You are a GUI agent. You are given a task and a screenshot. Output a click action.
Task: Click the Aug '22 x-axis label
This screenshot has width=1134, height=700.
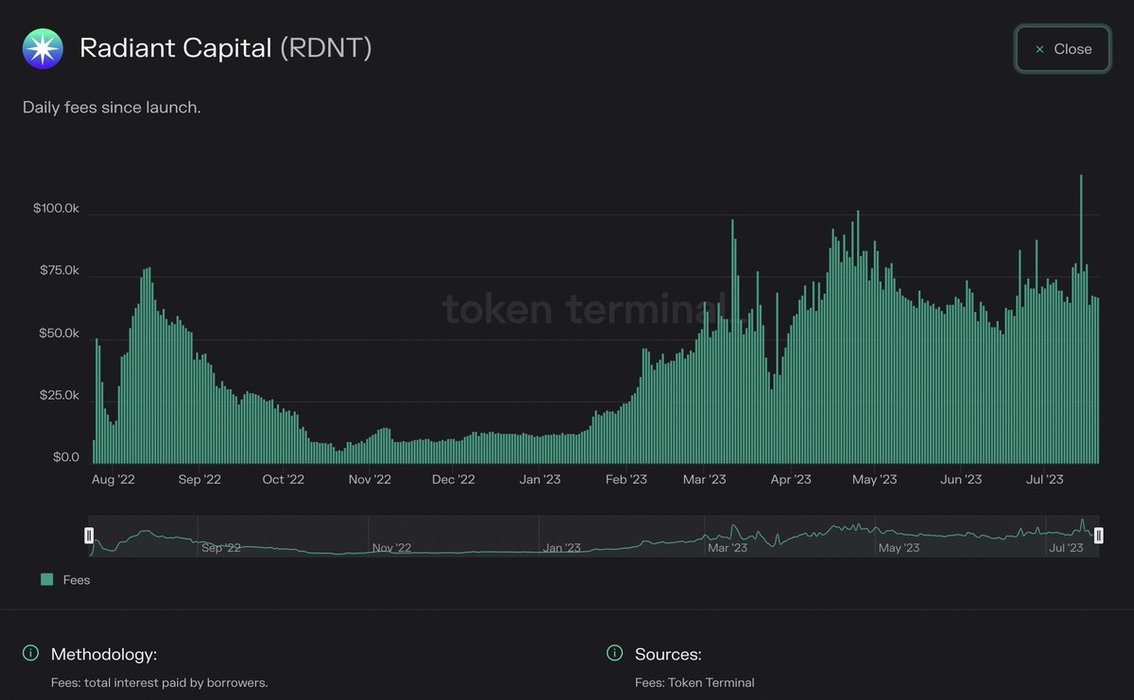point(114,479)
